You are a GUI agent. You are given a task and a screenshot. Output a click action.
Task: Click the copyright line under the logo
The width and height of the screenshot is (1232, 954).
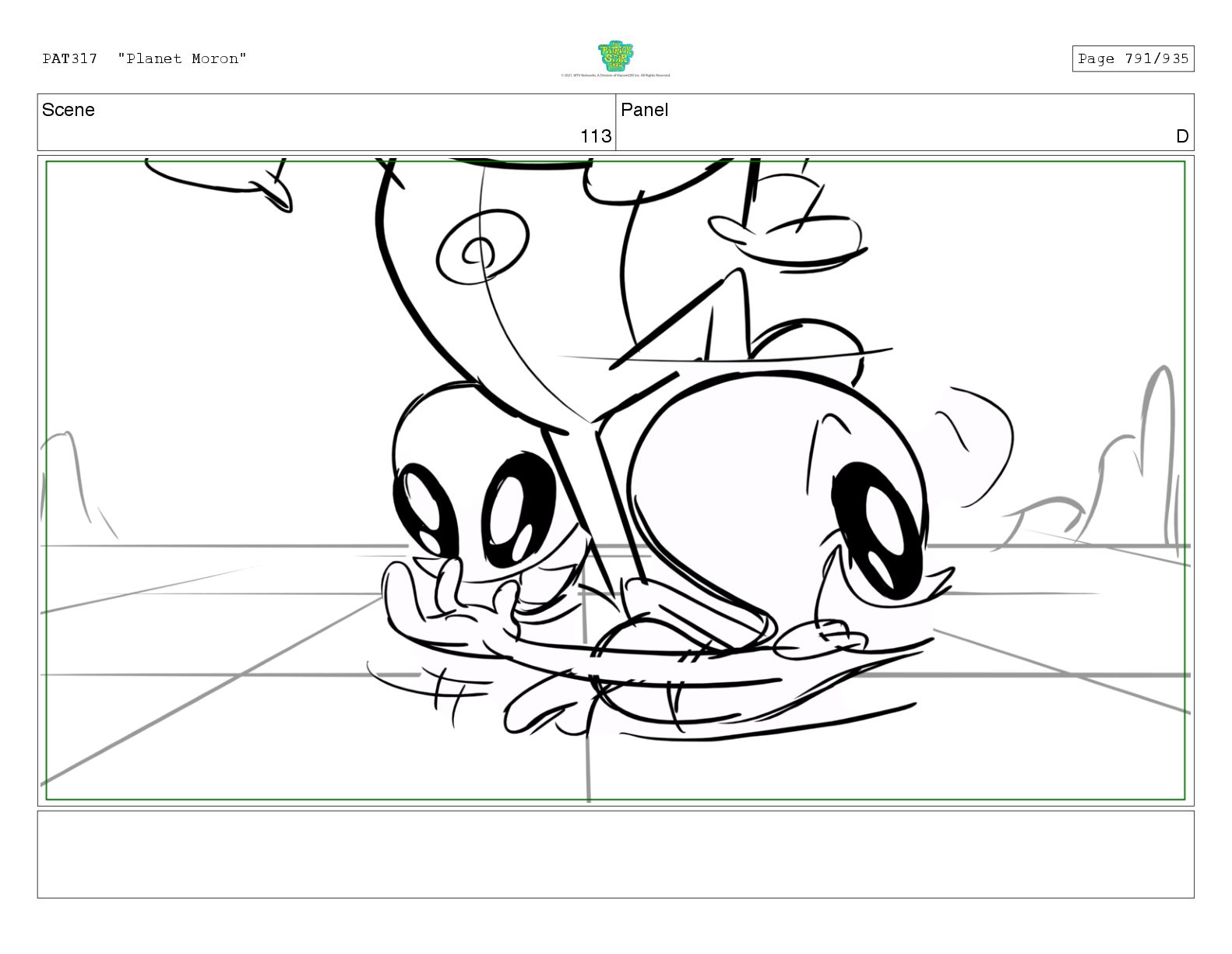pos(615,76)
